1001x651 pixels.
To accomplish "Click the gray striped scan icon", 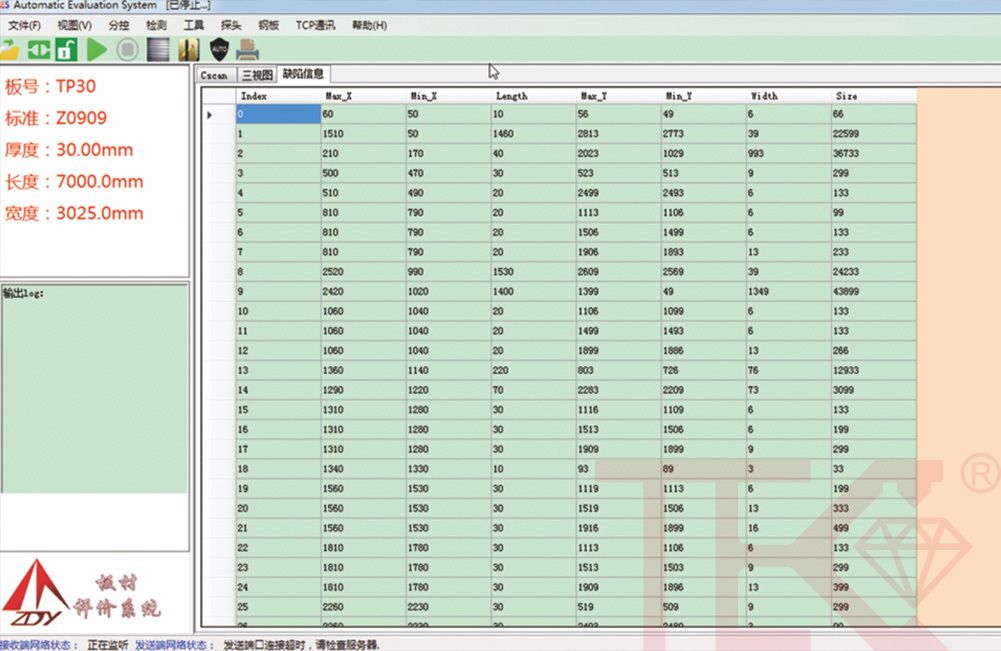I will [x=157, y=49].
